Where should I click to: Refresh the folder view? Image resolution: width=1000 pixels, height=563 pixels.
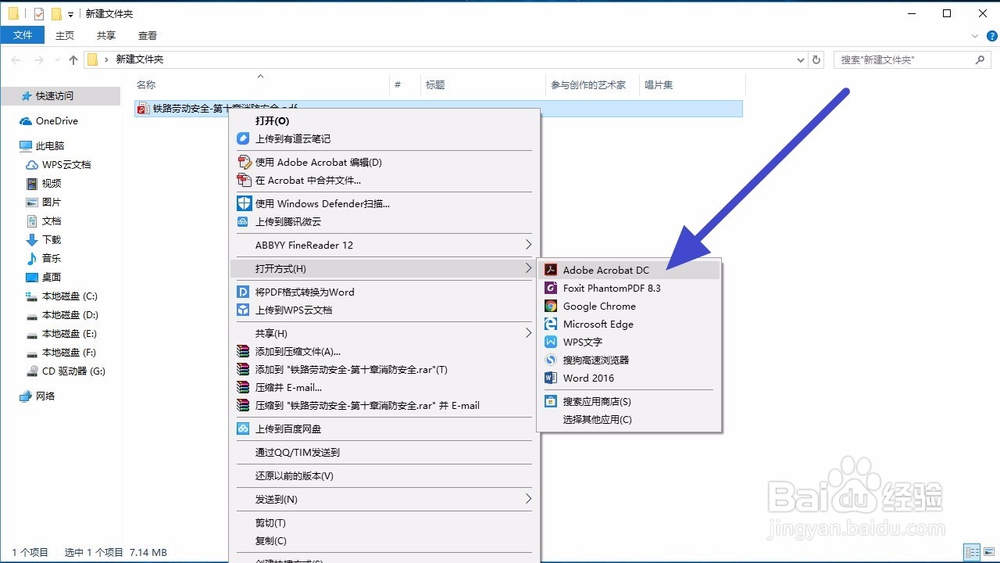point(816,59)
